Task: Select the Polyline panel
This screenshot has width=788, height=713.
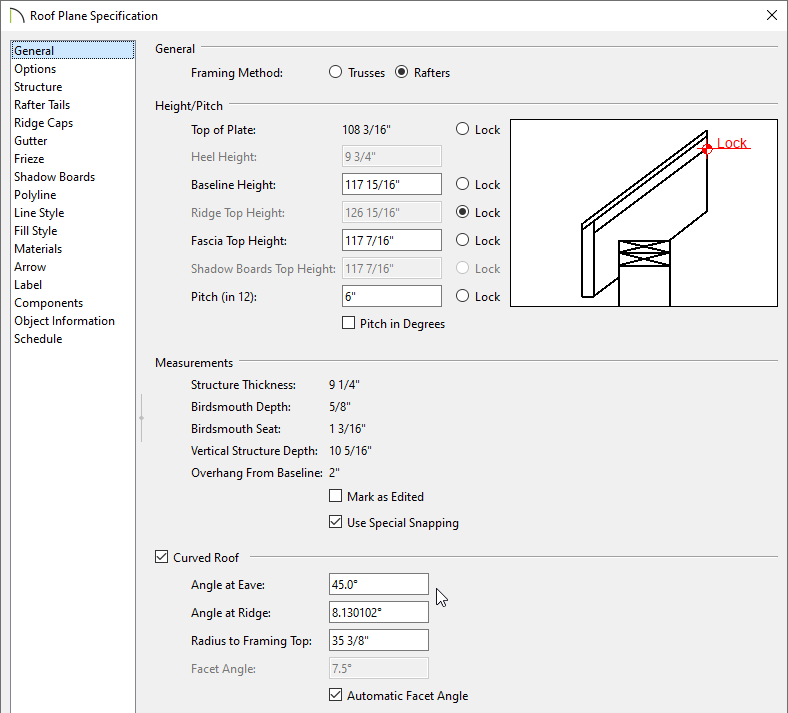Action: tap(35, 195)
